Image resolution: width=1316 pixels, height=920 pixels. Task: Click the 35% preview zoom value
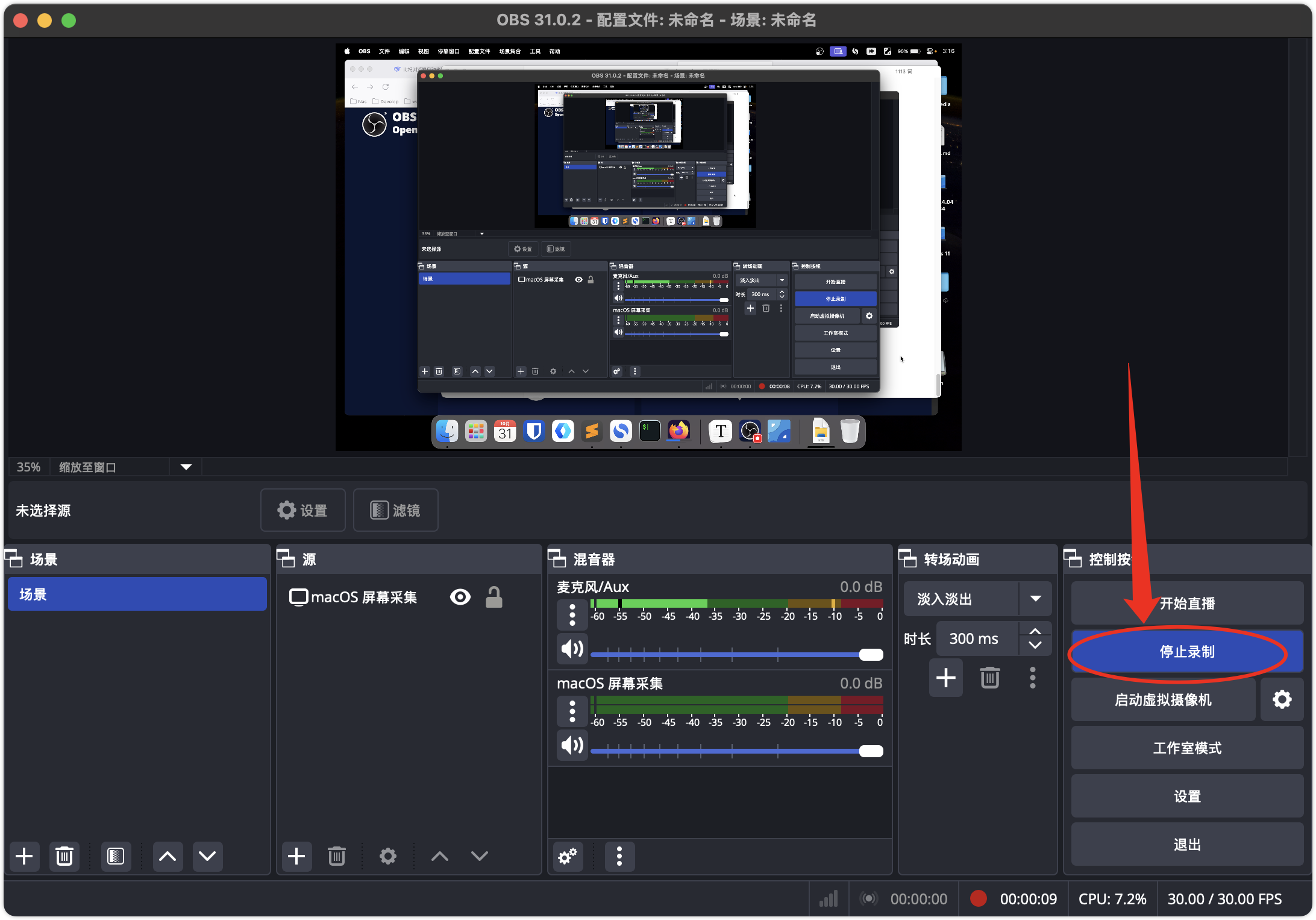click(28, 467)
